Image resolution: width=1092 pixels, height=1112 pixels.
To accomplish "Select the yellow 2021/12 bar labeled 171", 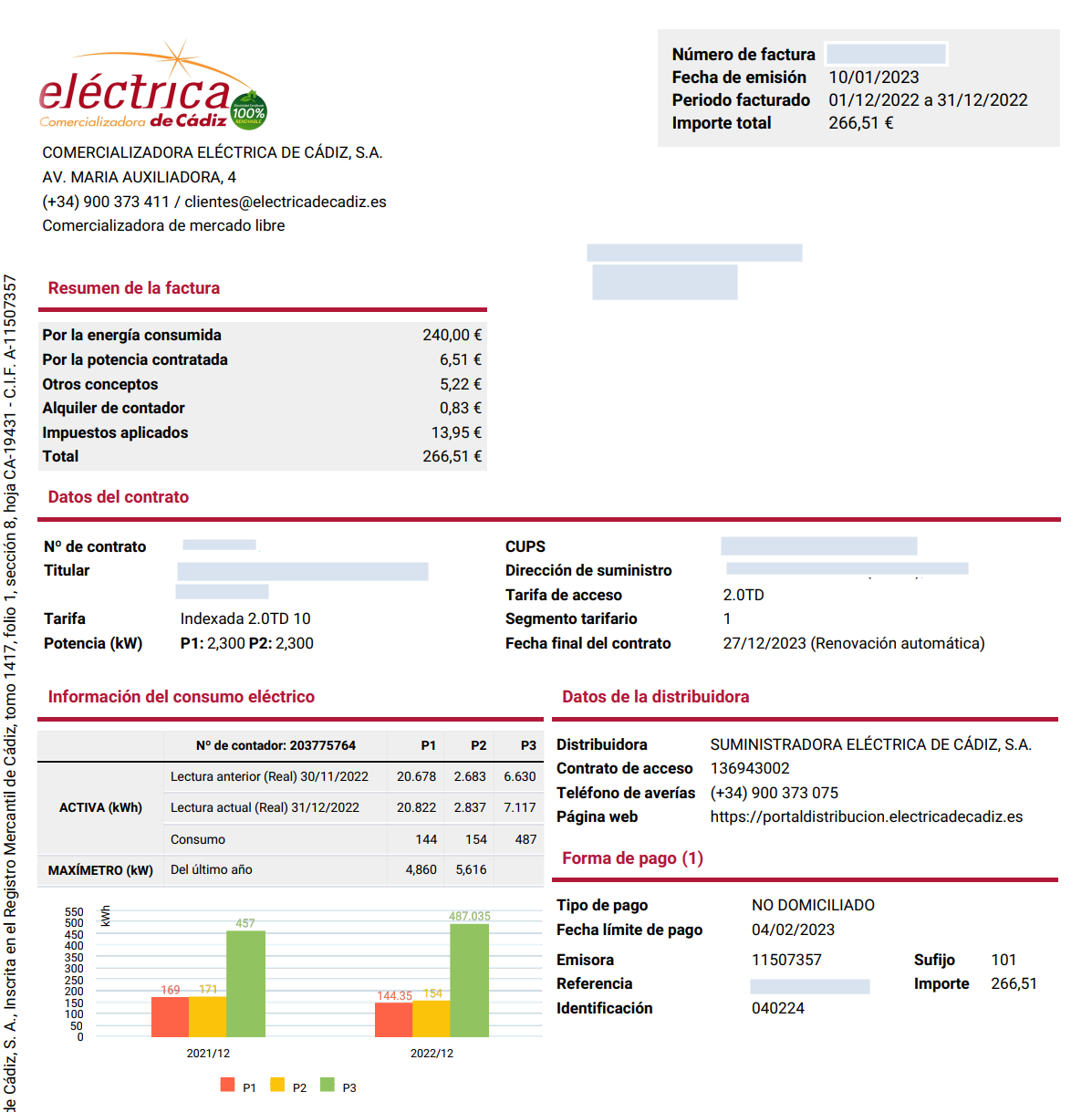I will pyautogui.click(x=207, y=1017).
